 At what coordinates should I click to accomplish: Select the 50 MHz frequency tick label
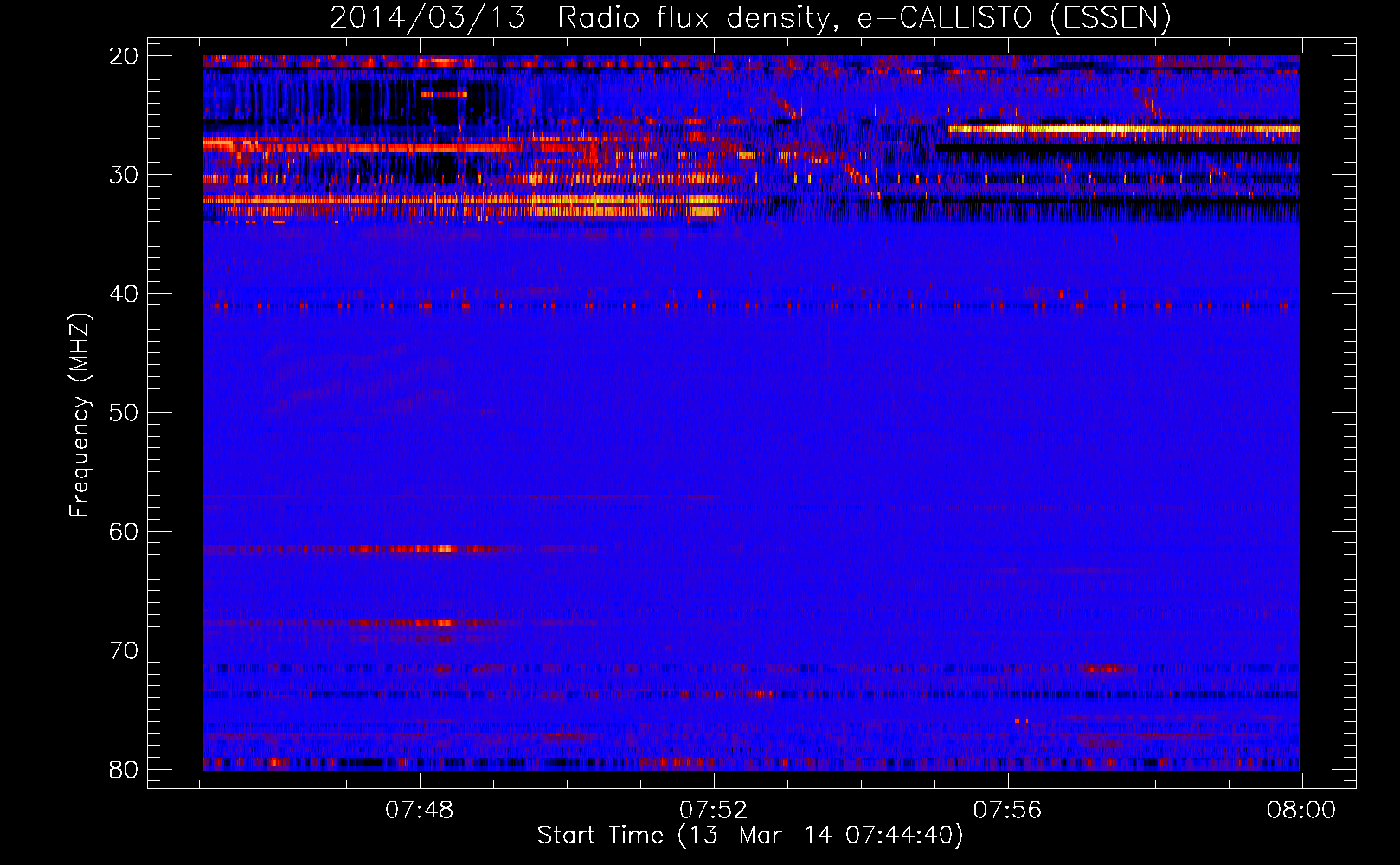click(124, 413)
